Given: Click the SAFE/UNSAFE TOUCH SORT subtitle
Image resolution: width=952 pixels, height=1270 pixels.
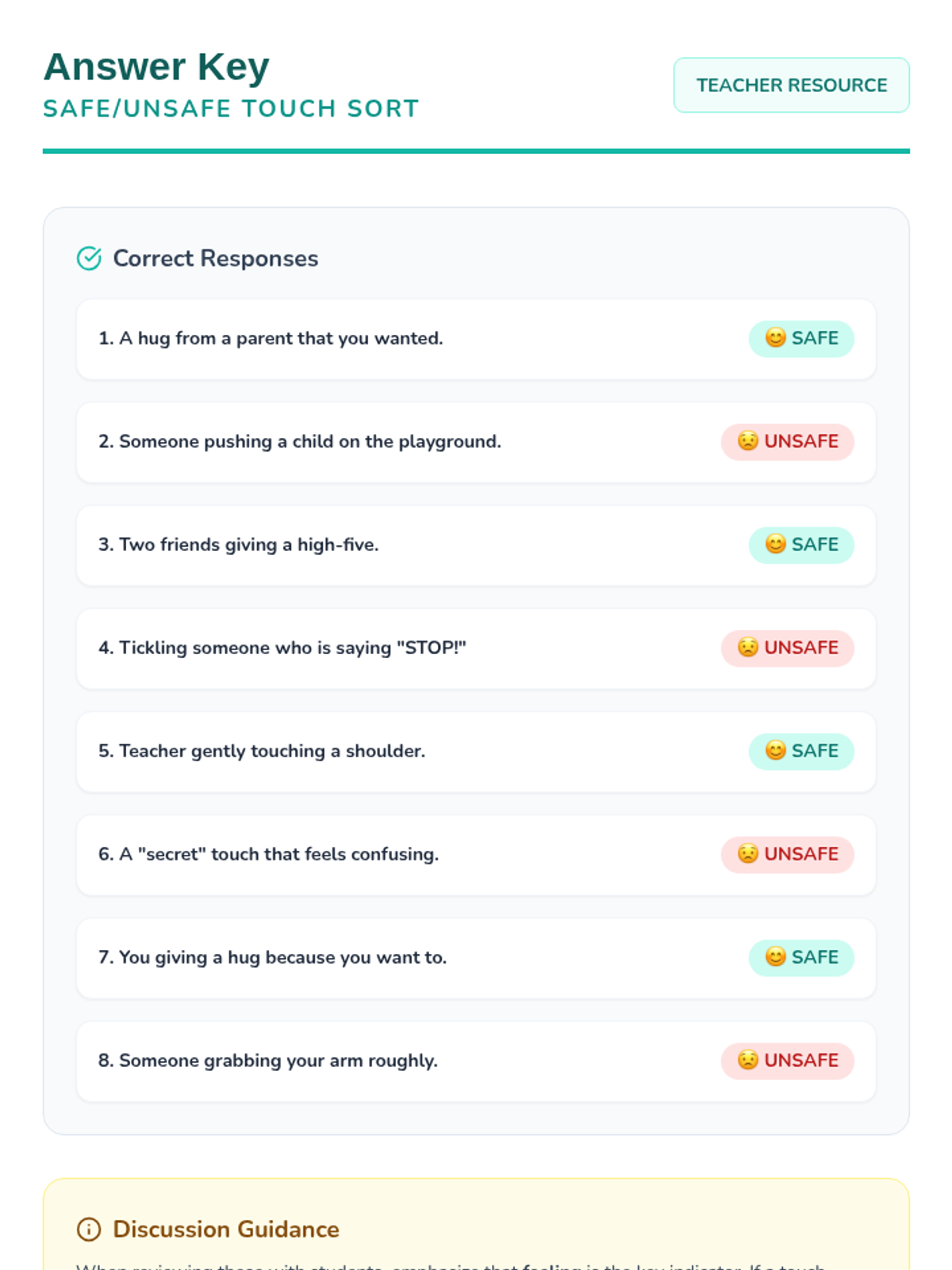Looking at the screenshot, I should click(231, 109).
